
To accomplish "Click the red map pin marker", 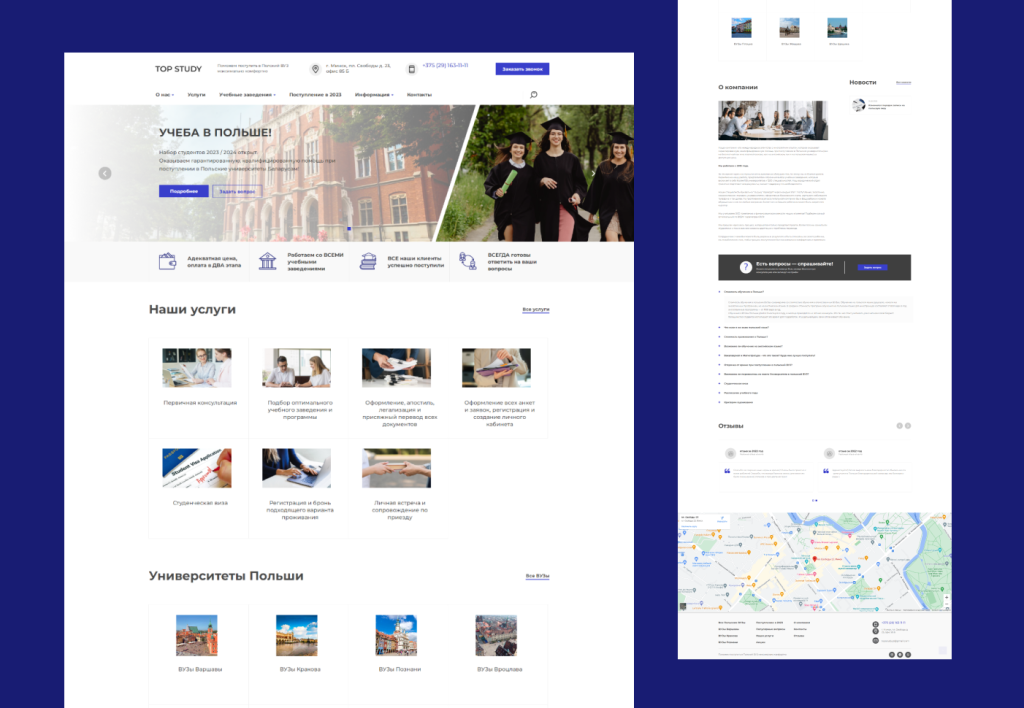I will click(x=813, y=558).
